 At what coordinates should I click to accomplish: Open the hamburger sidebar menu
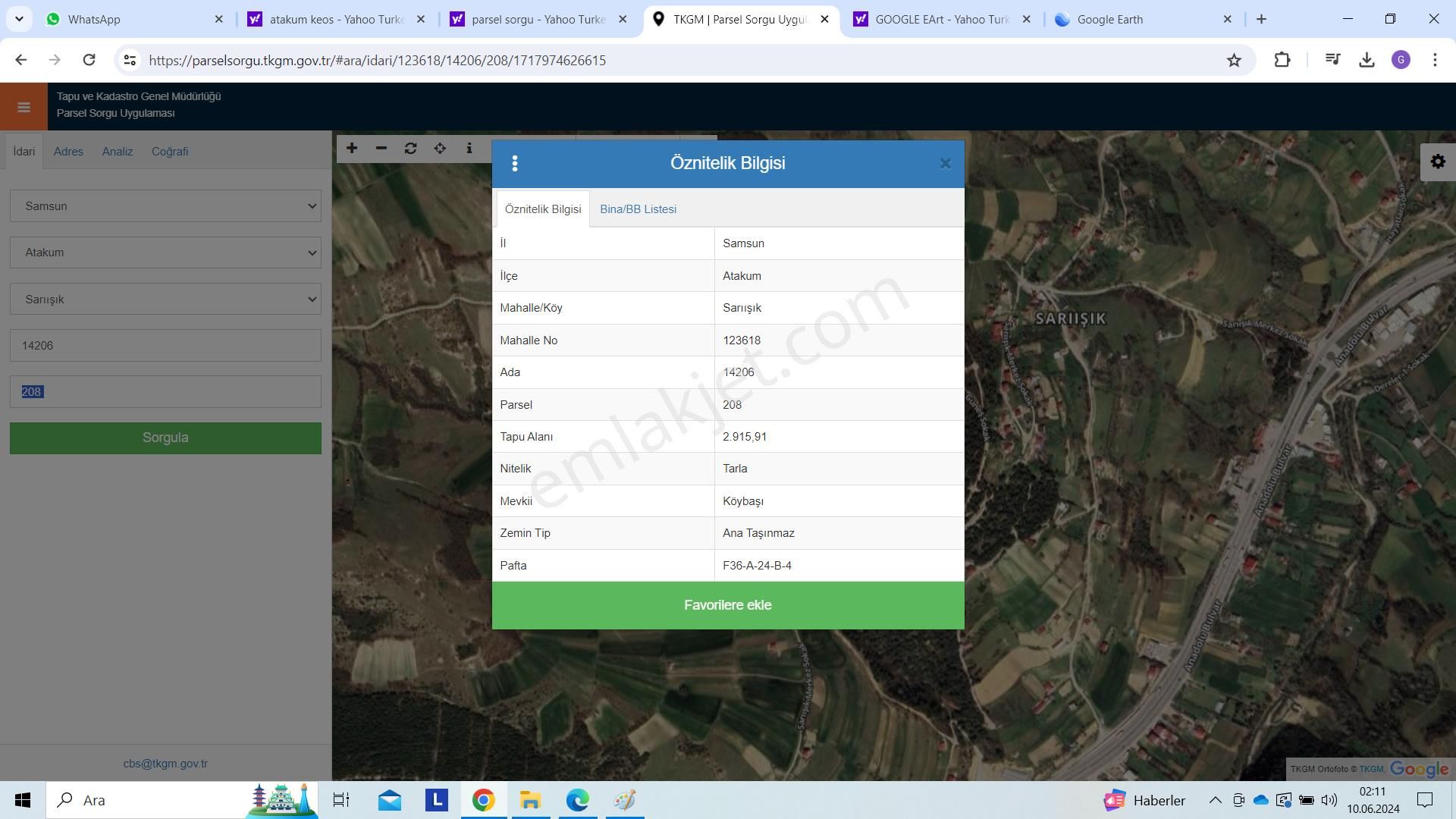24,107
